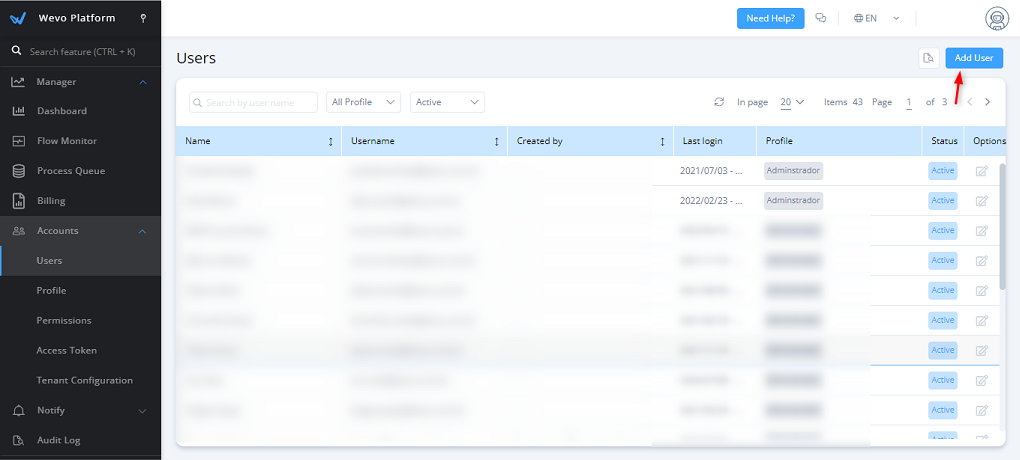Collapse the Accounts section chevron
Viewport: 1020px width, 460px height.
tap(143, 231)
